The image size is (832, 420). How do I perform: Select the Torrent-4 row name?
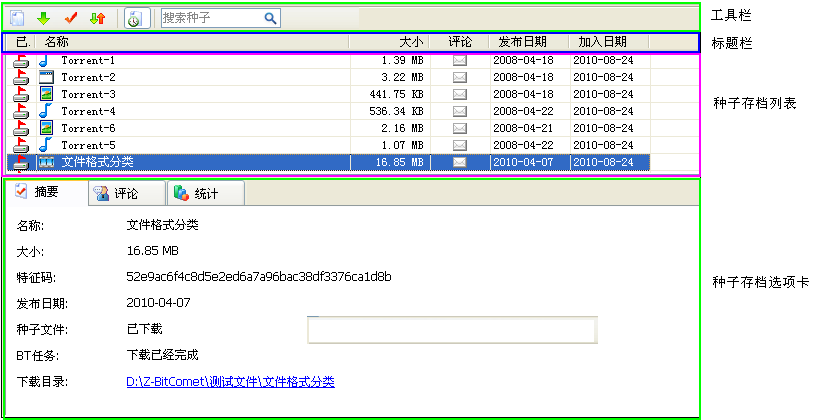[88, 111]
